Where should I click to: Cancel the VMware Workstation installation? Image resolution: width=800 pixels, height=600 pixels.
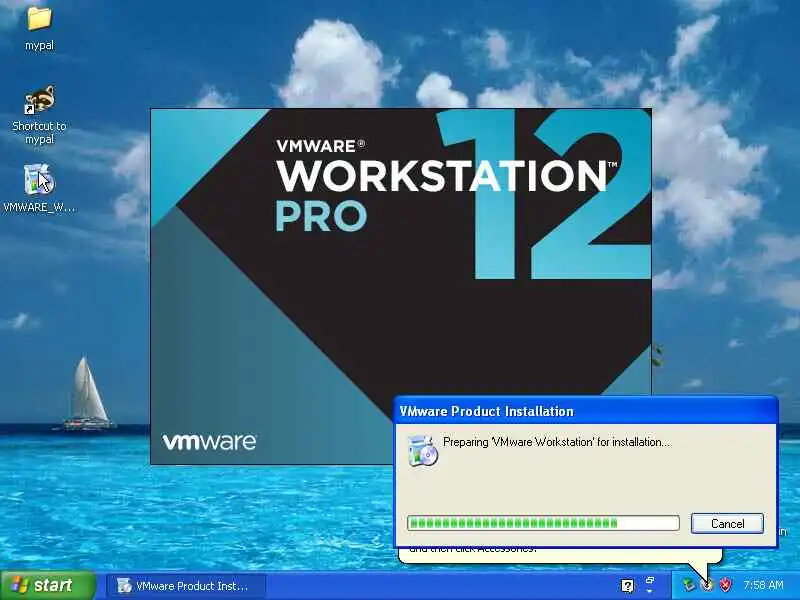(727, 523)
